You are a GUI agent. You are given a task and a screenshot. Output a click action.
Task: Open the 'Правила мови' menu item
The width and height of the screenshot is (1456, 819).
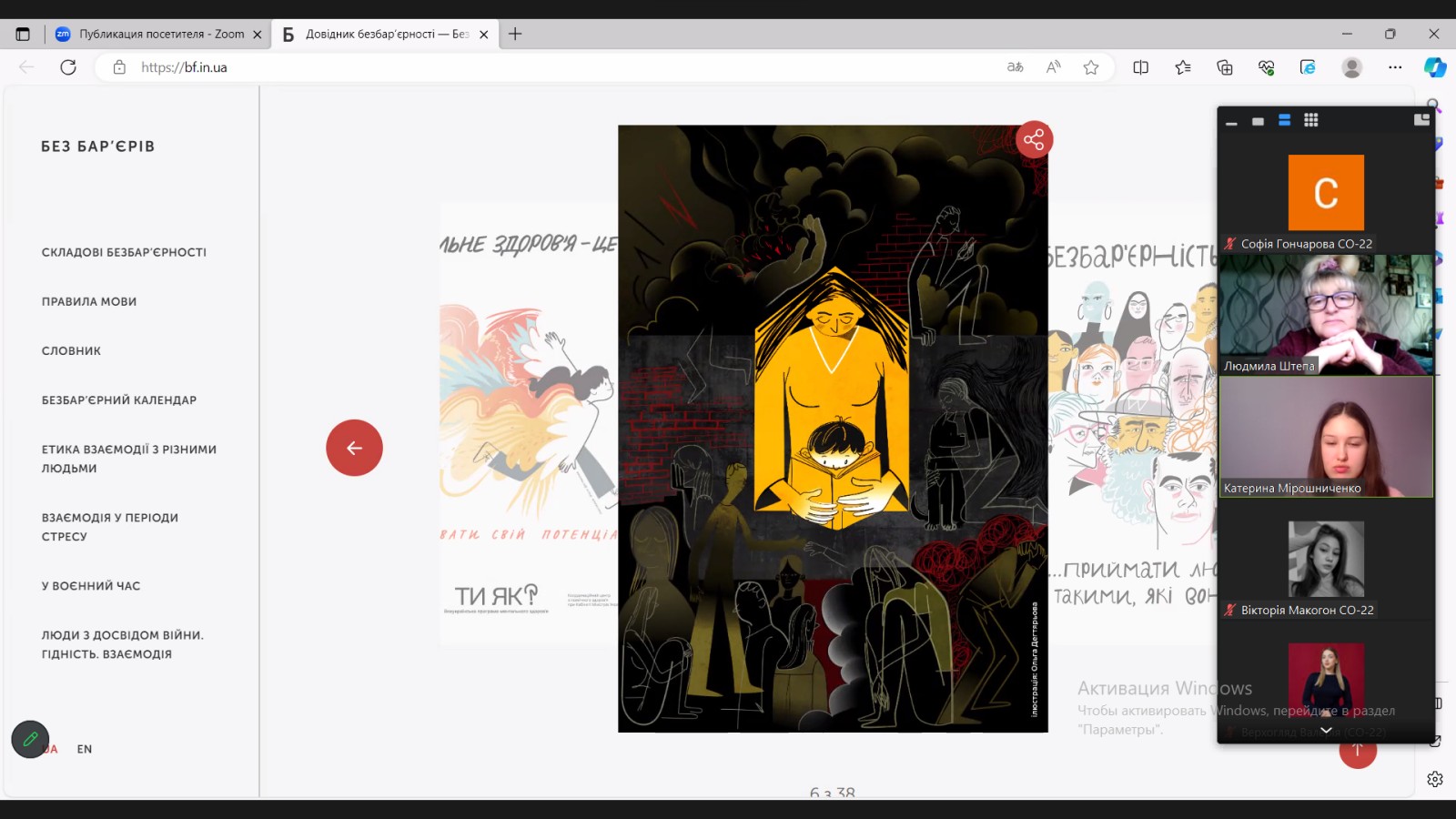click(x=89, y=301)
